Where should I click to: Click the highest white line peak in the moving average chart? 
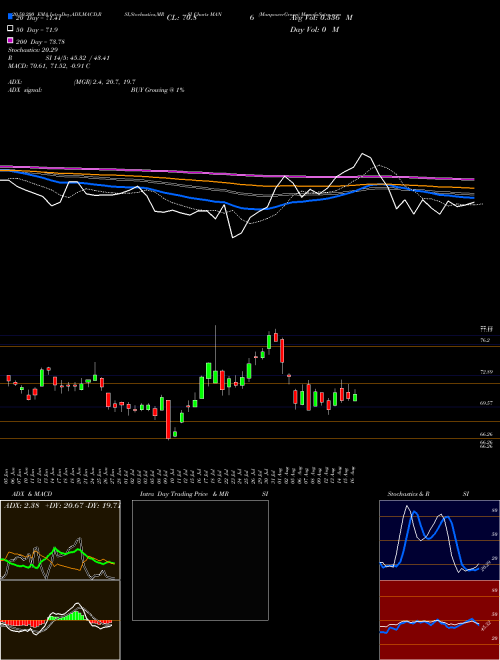pos(362,154)
